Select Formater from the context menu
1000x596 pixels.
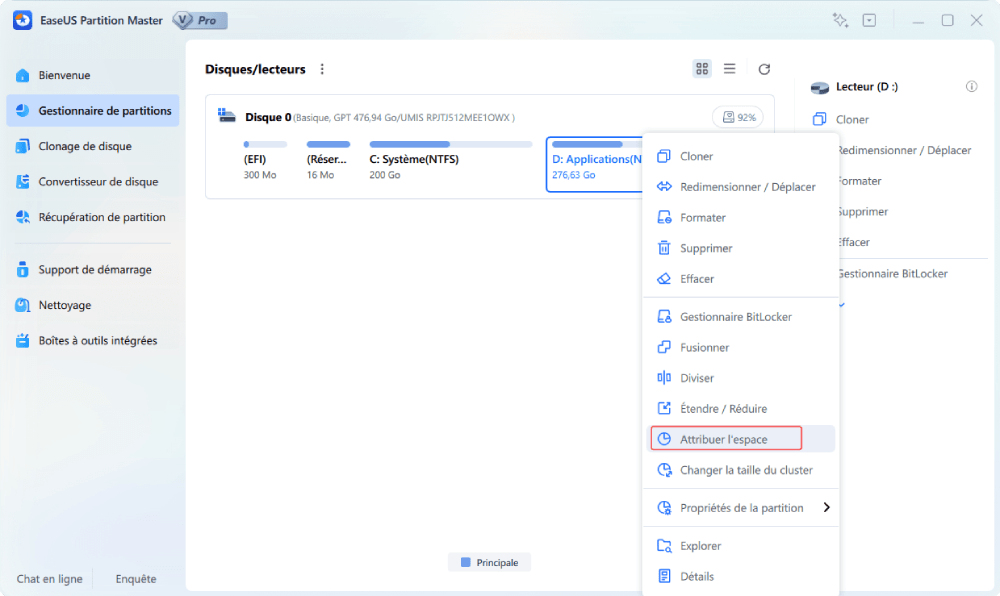740,217
